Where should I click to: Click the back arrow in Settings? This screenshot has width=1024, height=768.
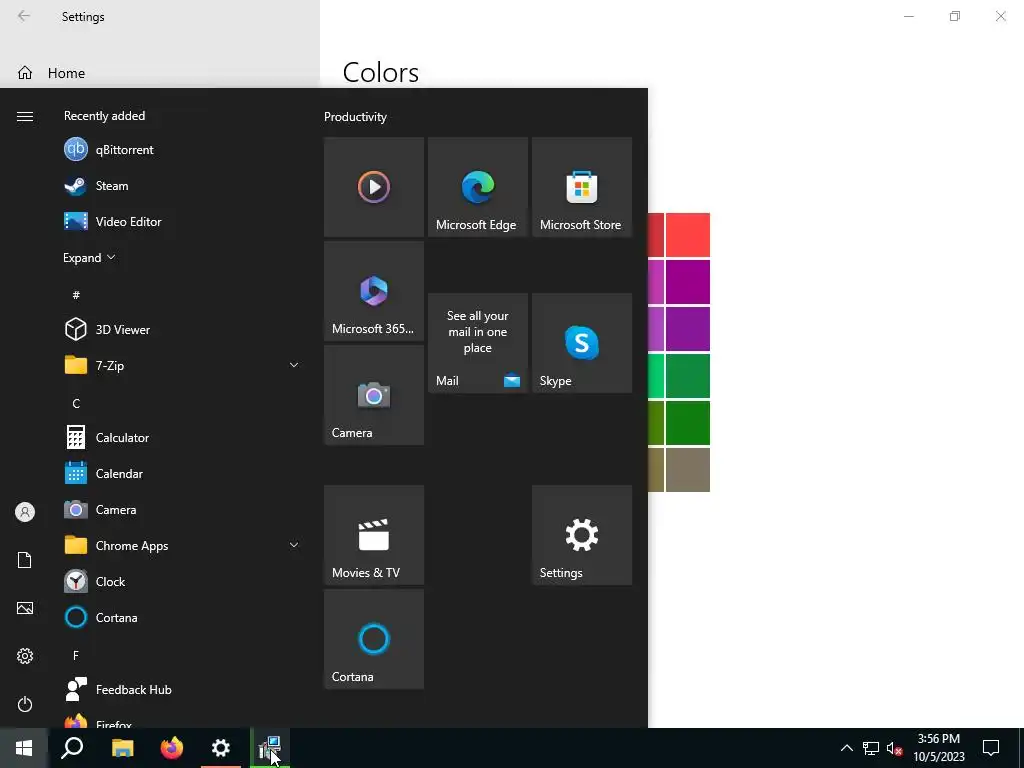tap(24, 16)
